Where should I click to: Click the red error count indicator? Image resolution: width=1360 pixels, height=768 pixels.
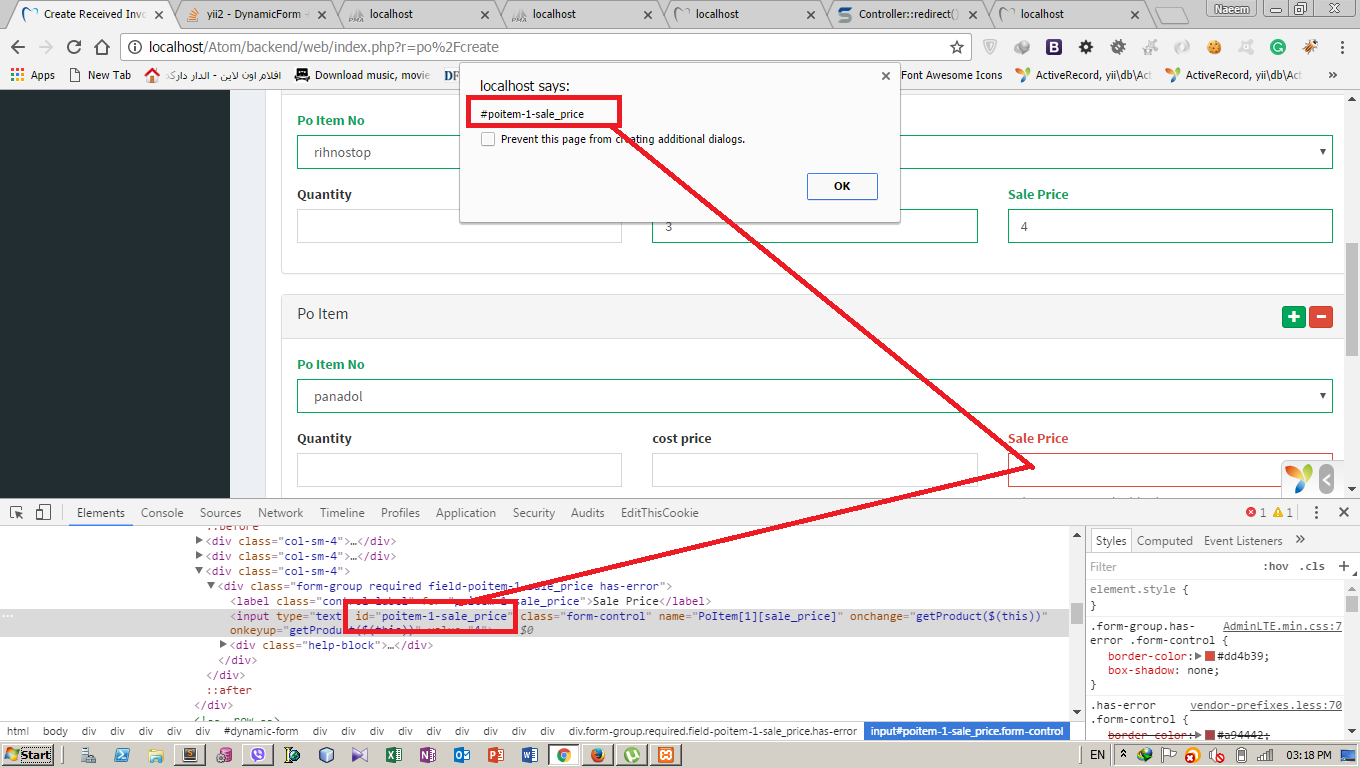point(1256,512)
